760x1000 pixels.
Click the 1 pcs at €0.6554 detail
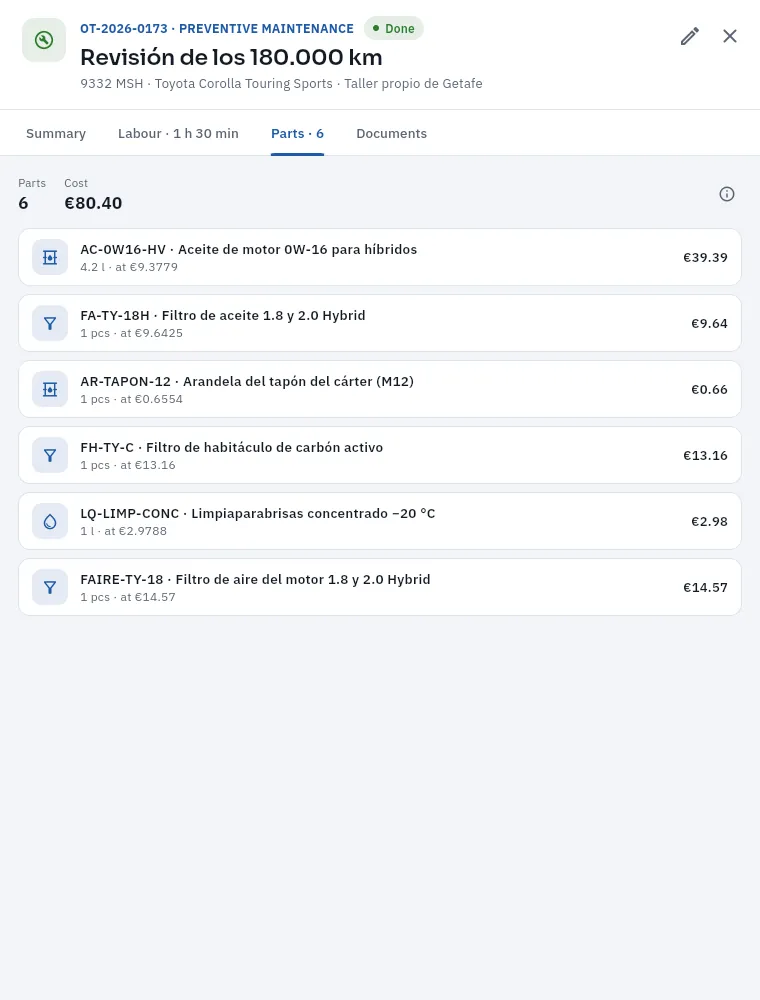pyautogui.click(x=131, y=399)
